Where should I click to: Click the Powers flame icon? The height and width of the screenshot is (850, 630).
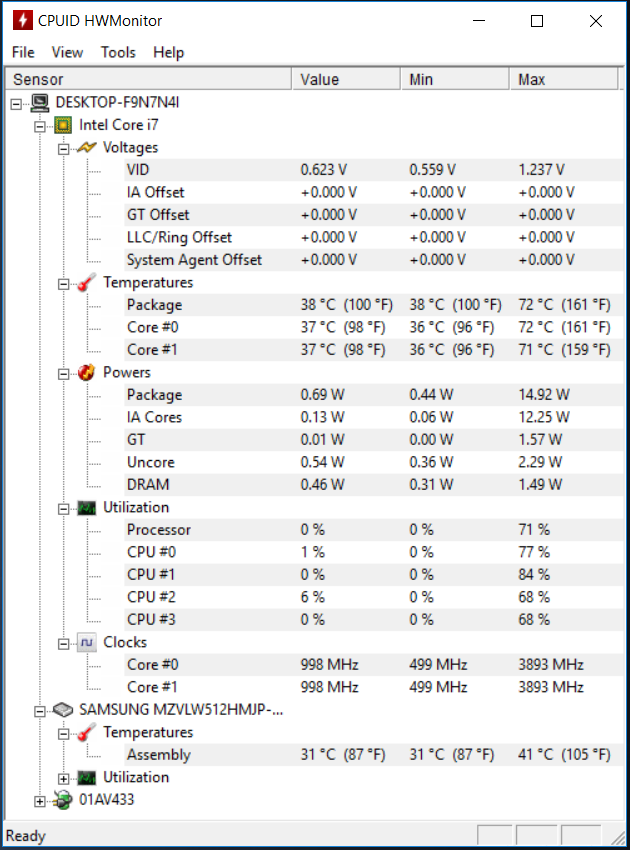pyautogui.click(x=87, y=372)
